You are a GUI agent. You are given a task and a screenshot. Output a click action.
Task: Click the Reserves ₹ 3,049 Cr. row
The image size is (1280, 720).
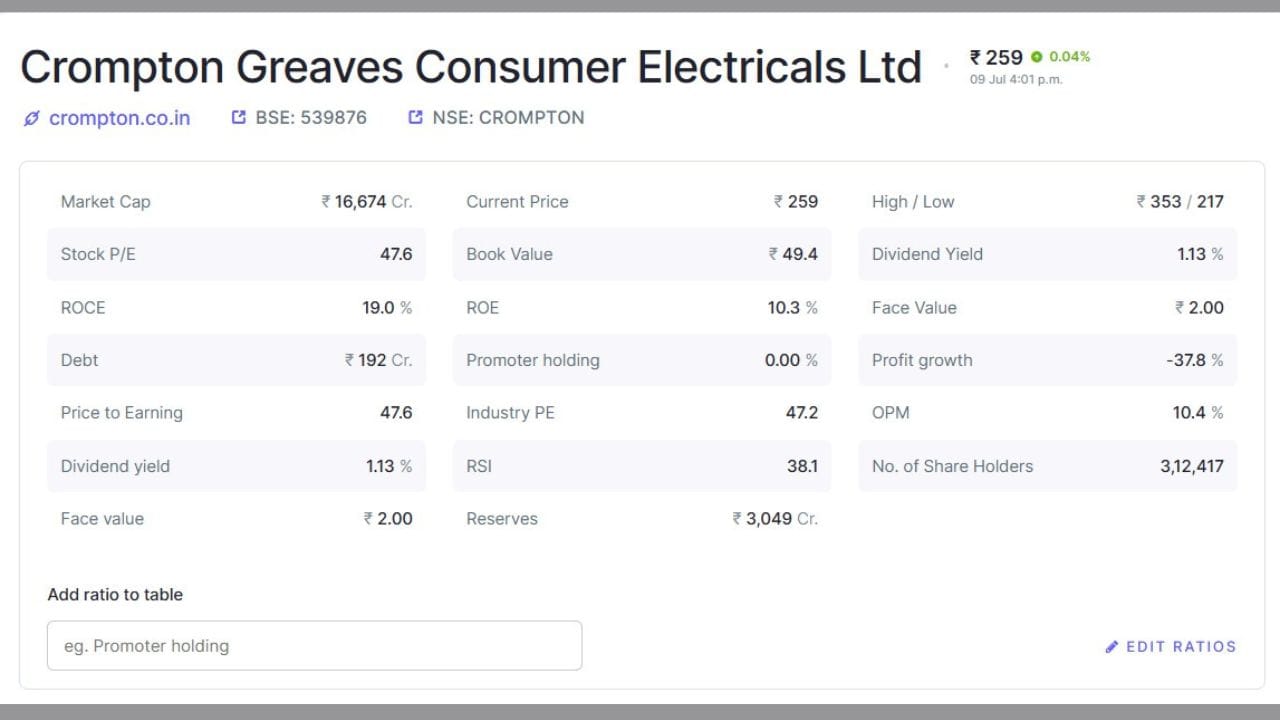point(642,518)
